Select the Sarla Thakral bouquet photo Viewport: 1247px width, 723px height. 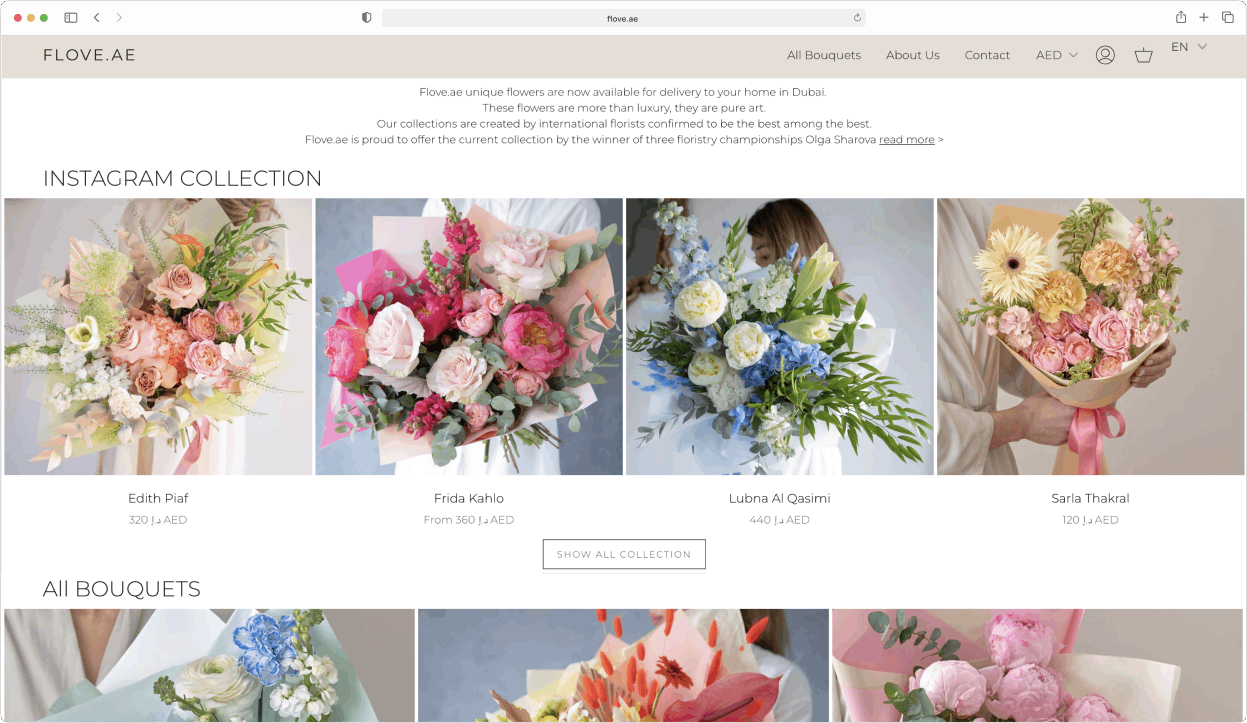[x=1091, y=336]
